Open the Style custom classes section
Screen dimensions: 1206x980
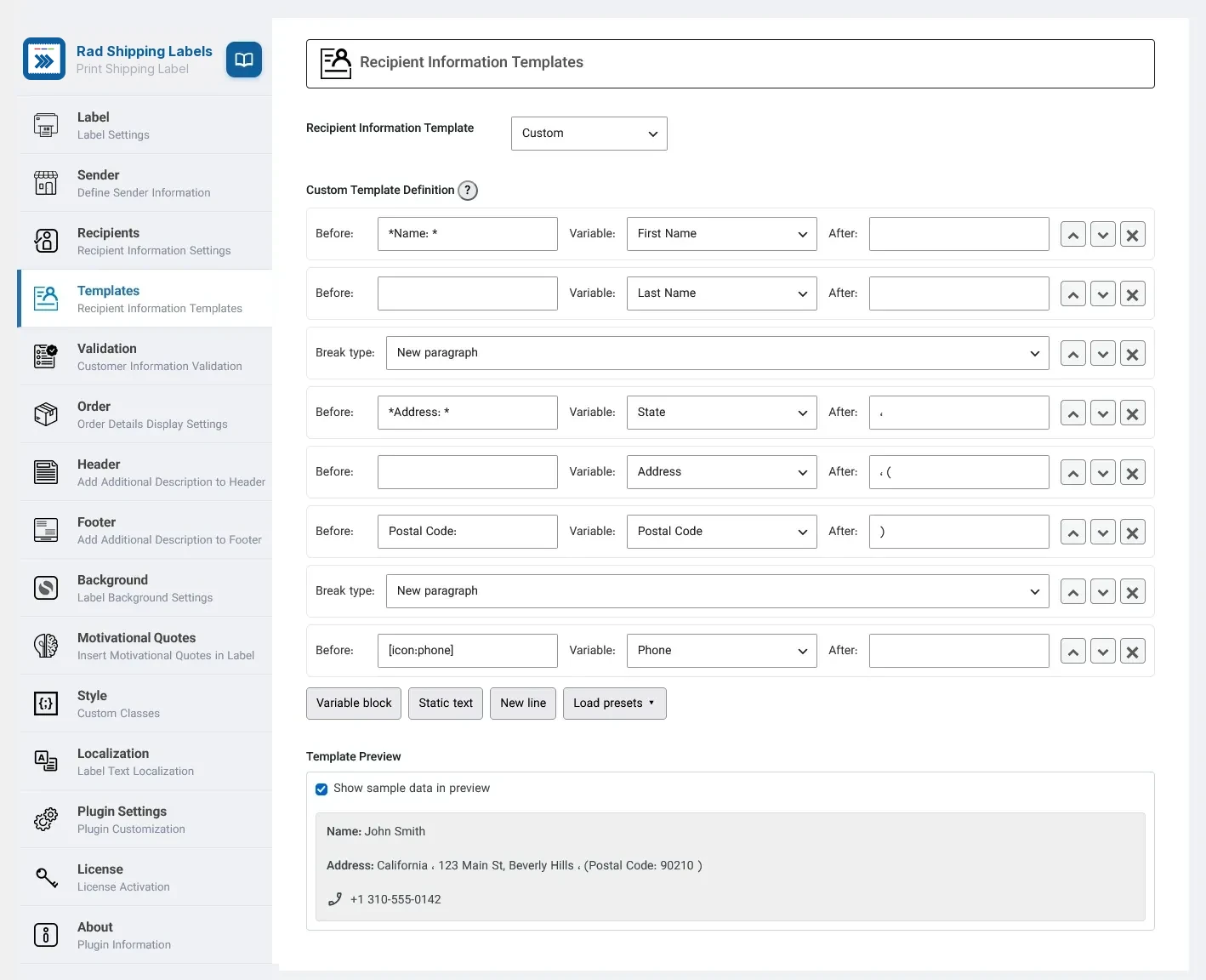pyautogui.click(x=145, y=704)
